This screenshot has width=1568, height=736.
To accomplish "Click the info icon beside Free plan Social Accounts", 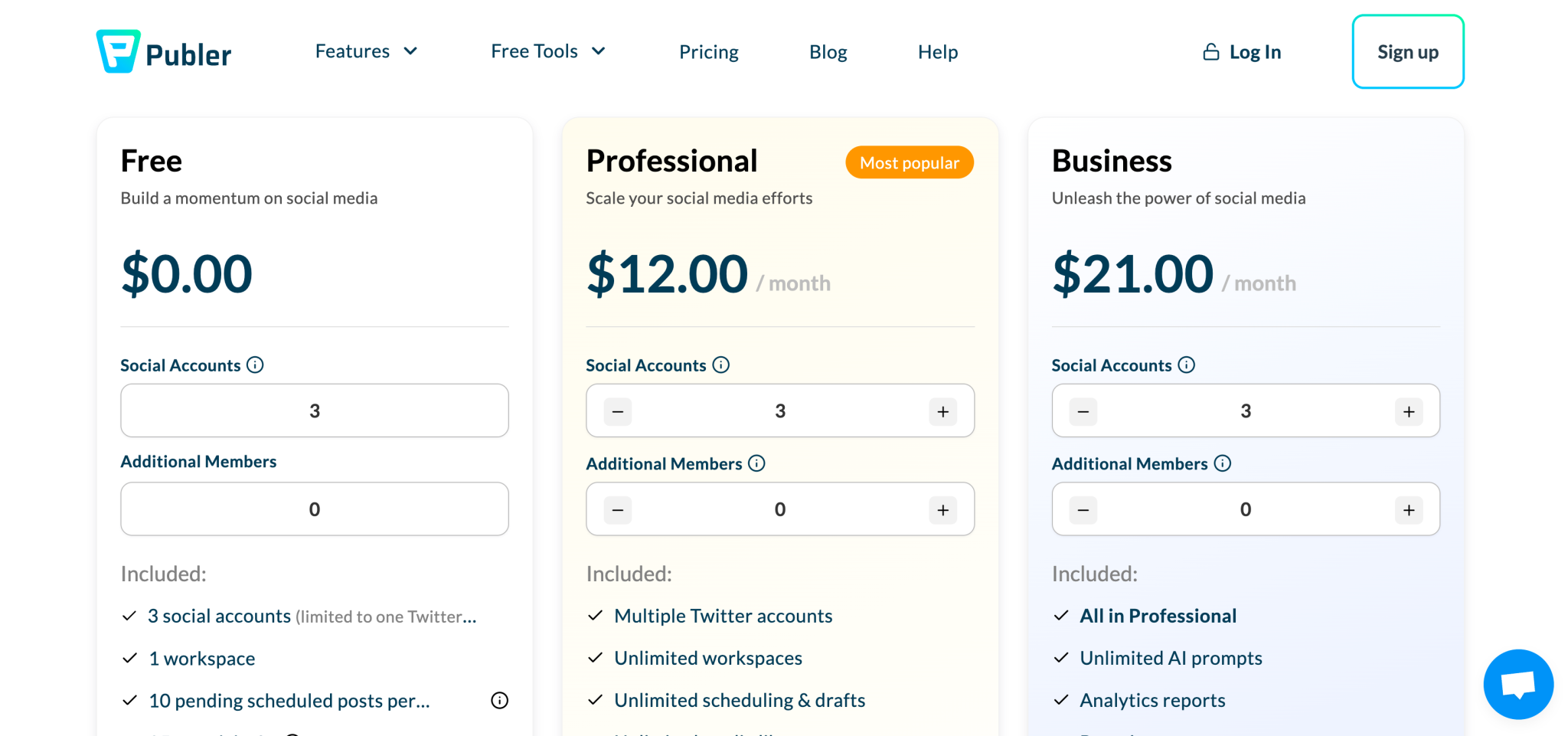I will (256, 365).
